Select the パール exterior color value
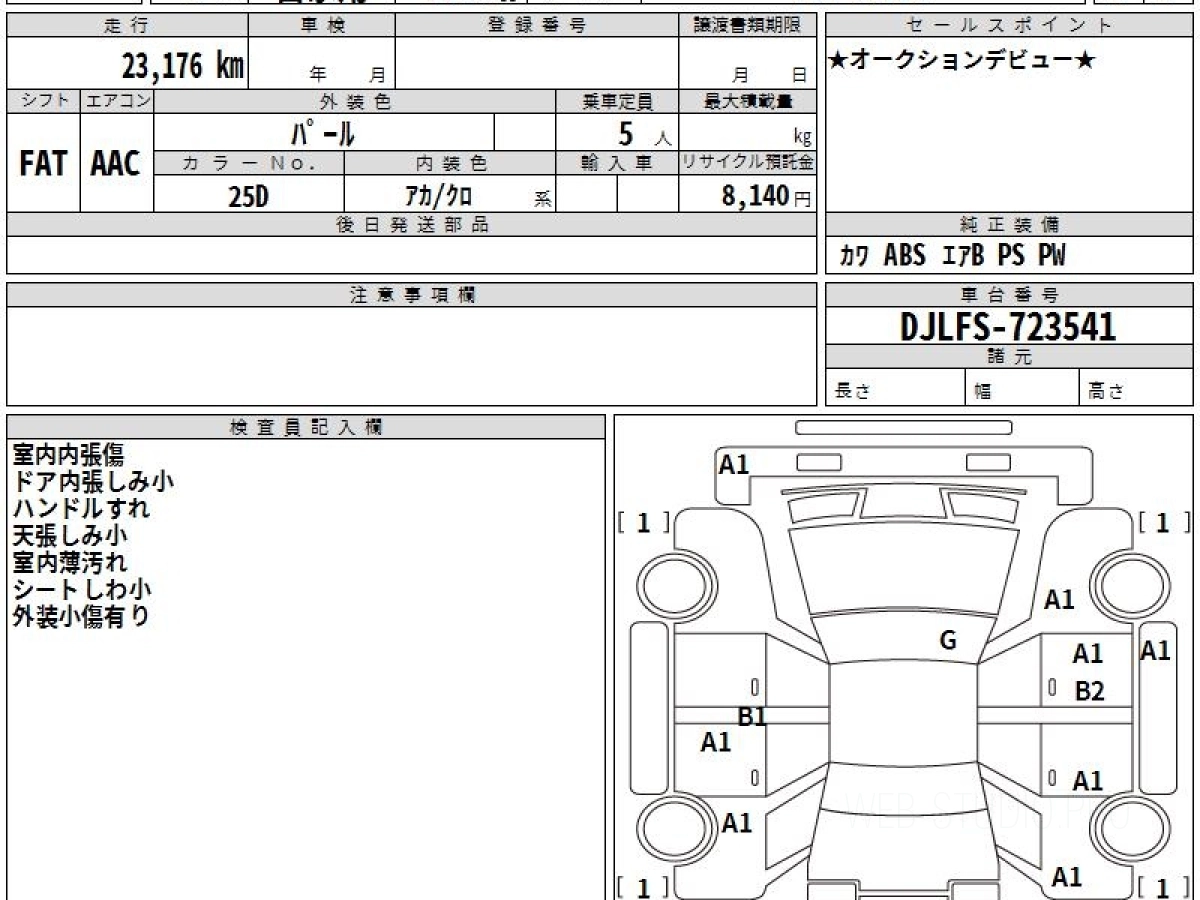This screenshot has height=900, width=1200. point(323,132)
